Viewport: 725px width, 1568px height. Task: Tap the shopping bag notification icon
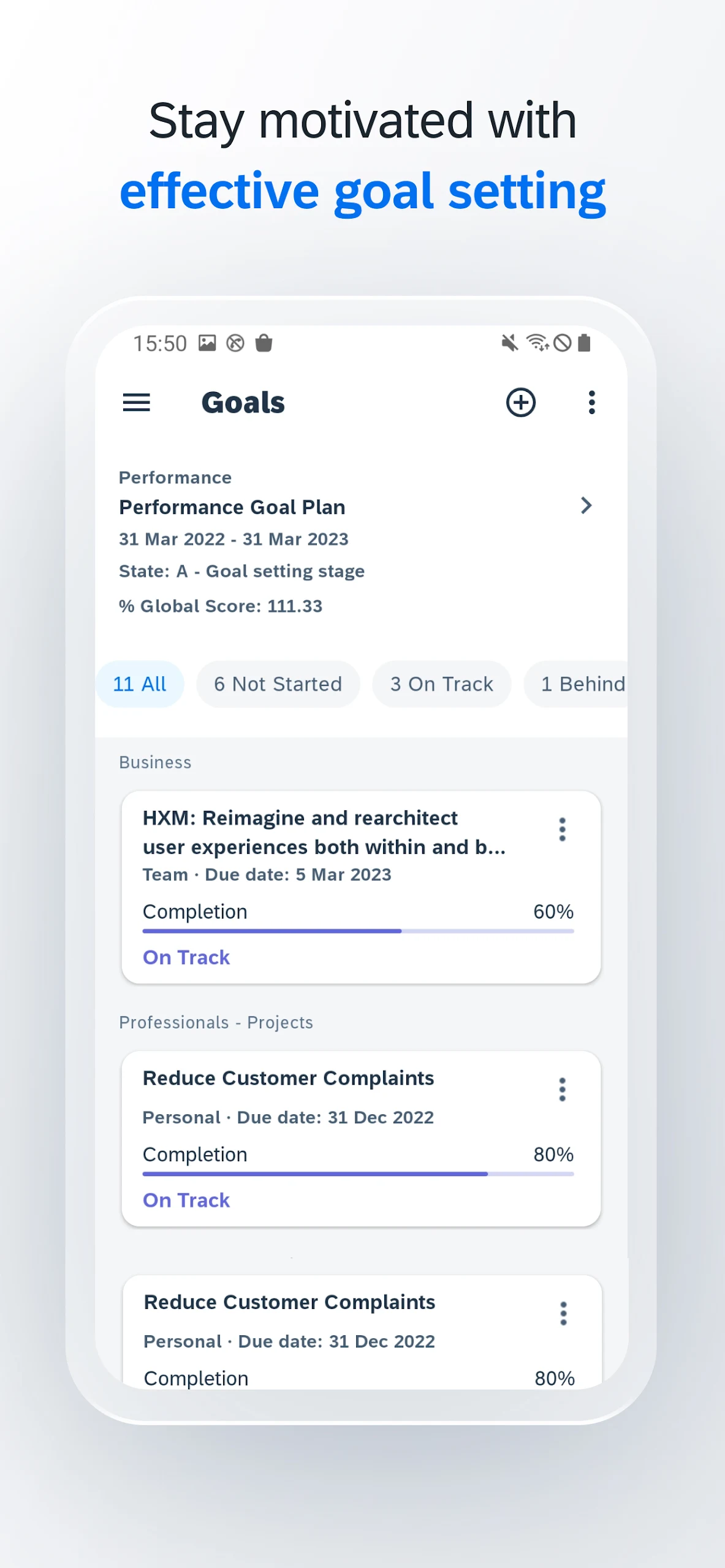coord(264,343)
